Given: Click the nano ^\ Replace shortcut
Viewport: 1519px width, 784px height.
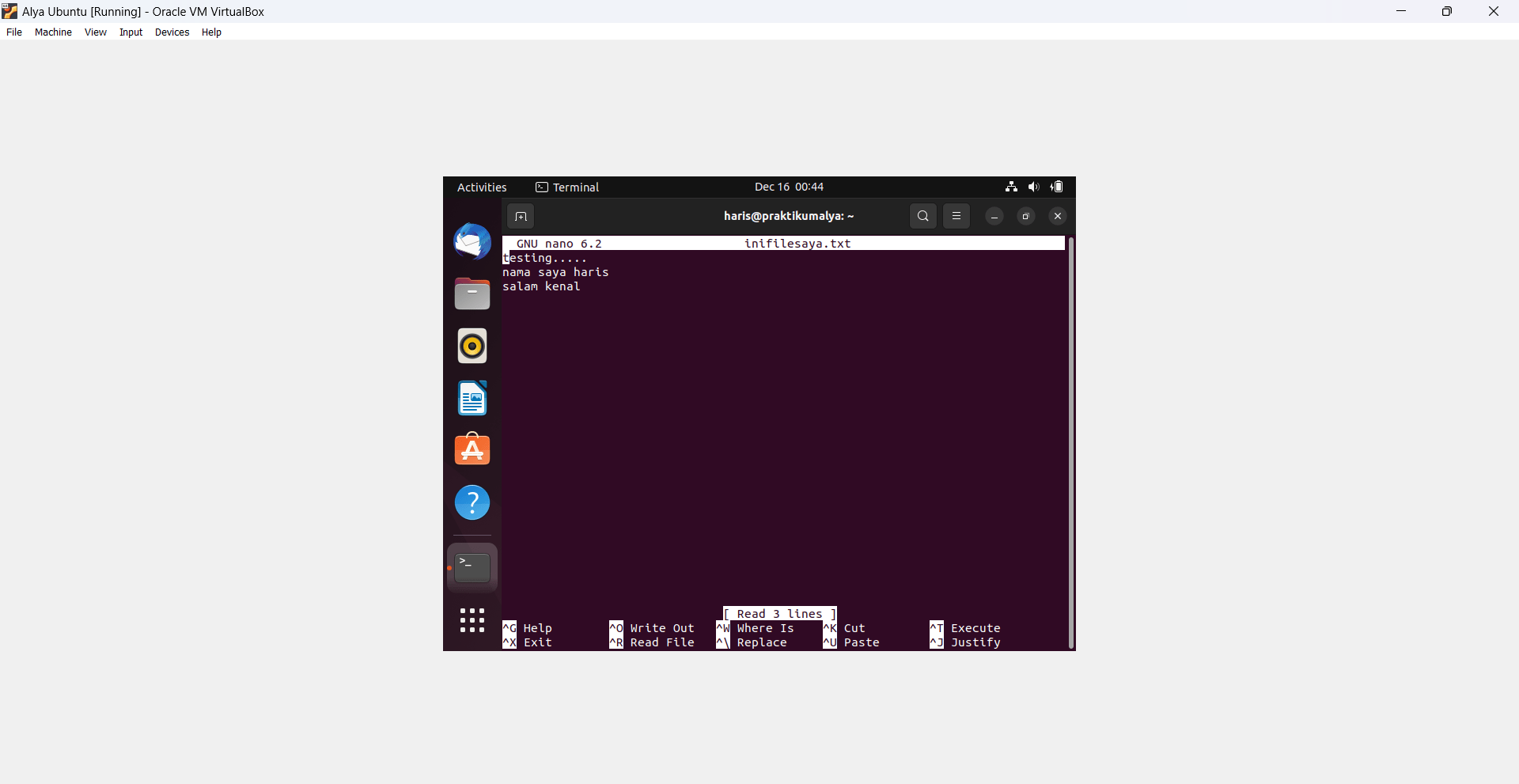Looking at the screenshot, I should 752,642.
